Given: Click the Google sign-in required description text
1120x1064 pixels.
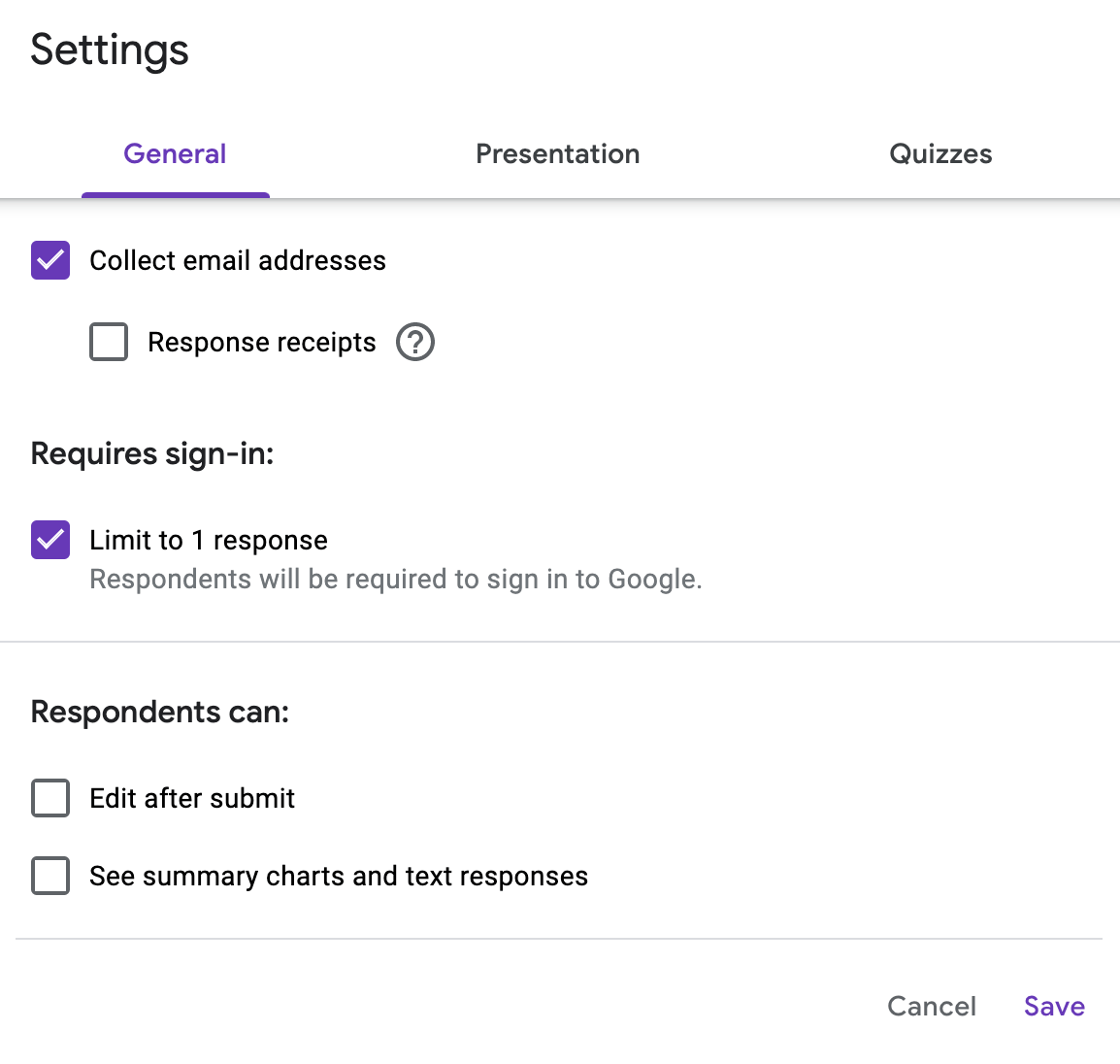Looking at the screenshot, I should [395, 580].
